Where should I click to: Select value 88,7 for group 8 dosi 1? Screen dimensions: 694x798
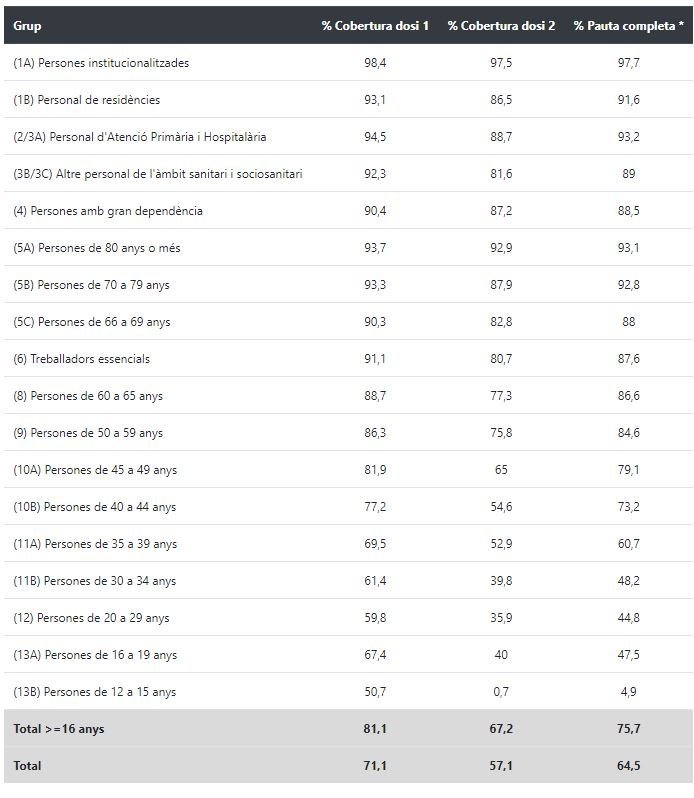[x=375, y=396]
